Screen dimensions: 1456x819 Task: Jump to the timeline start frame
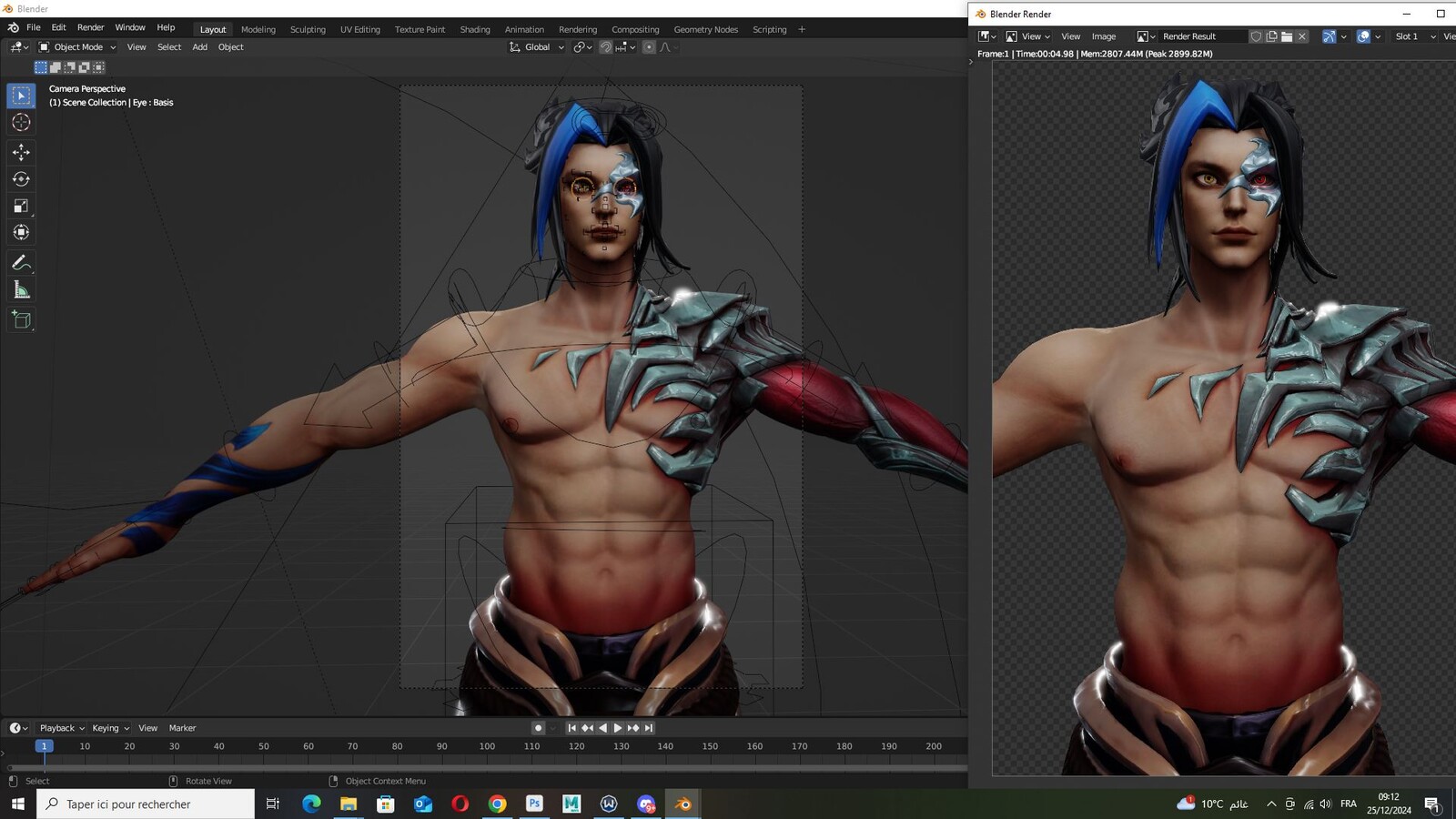(x=571, y=728)
